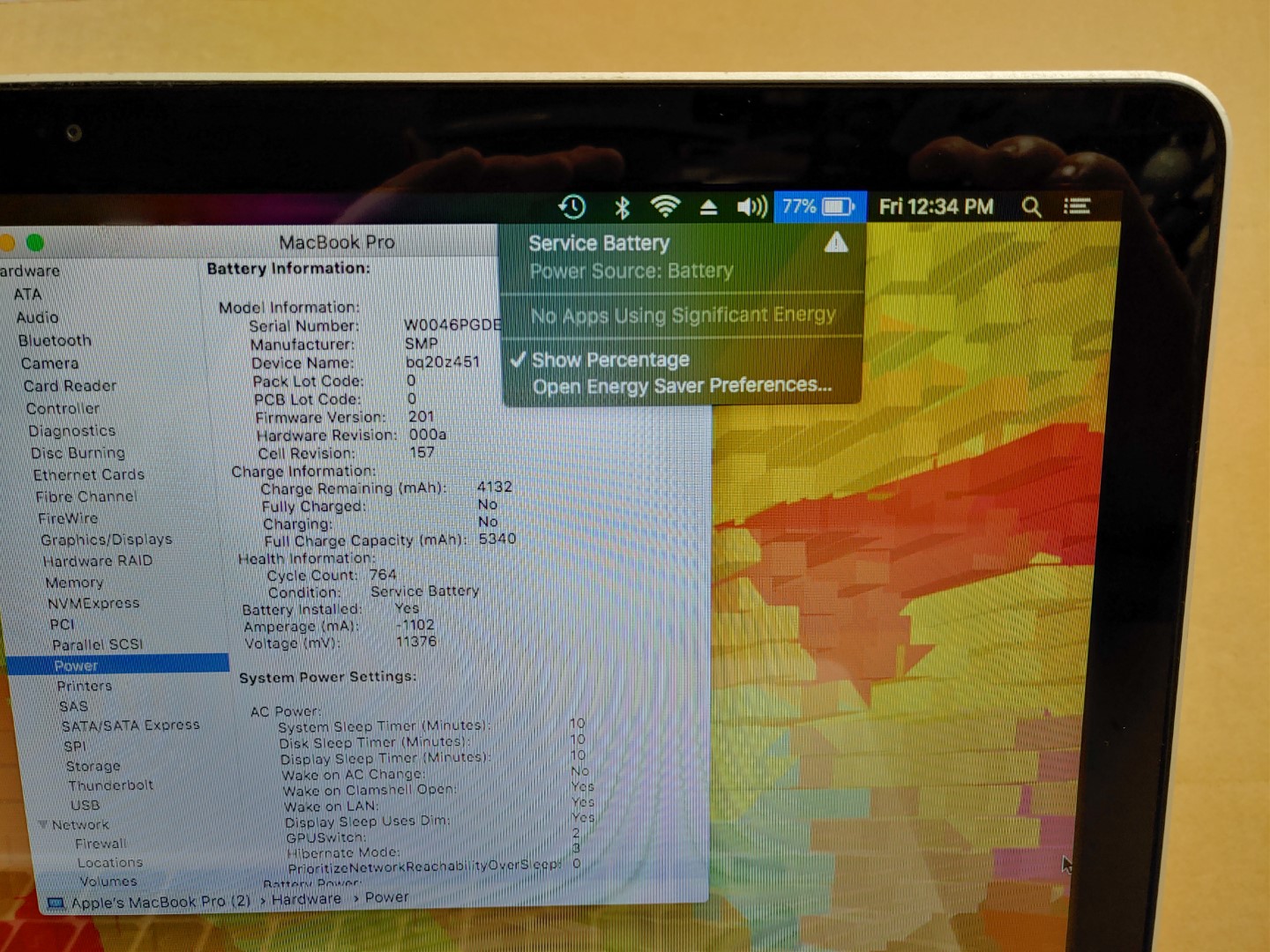Open the Wi-Fi status menu

[665, 207]
